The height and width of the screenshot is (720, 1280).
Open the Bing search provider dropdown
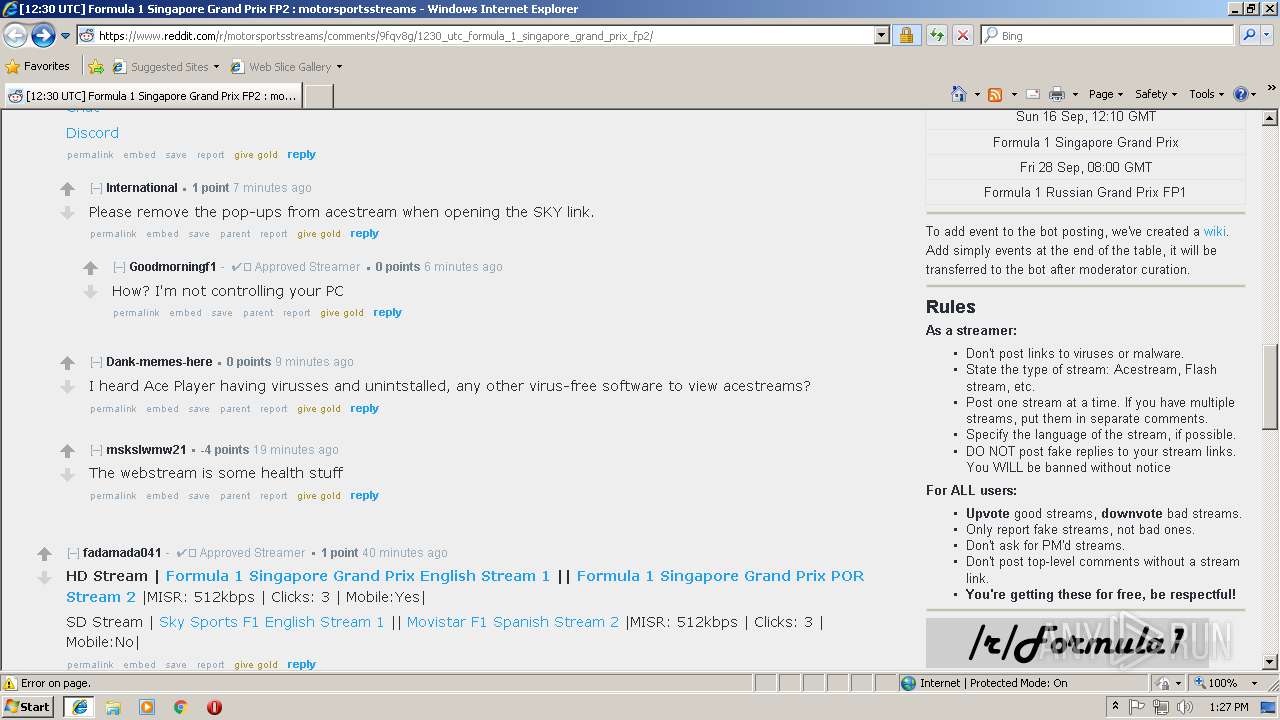pos(1267,35)
